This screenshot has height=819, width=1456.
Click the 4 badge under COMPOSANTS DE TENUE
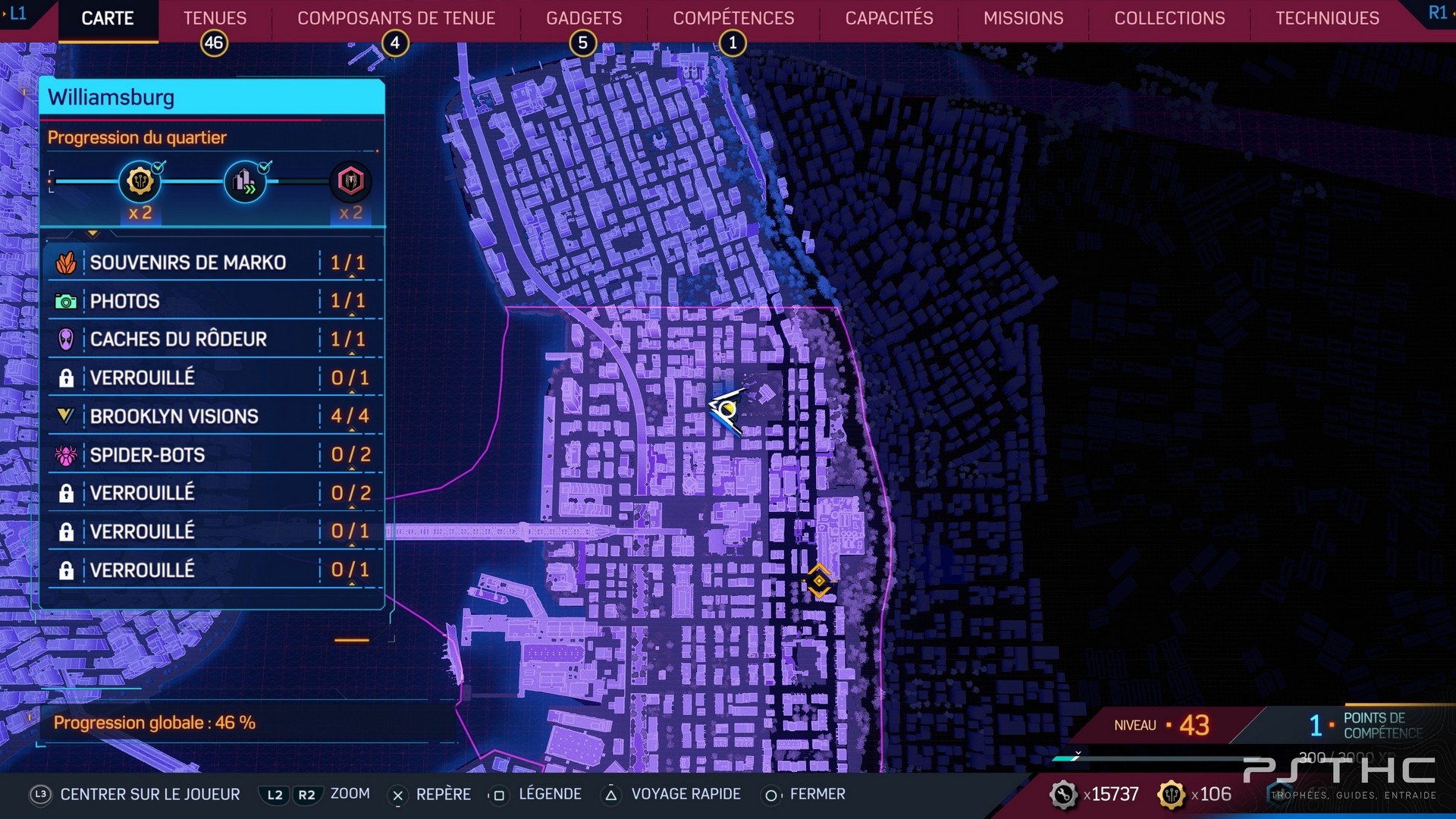click(x=394, y=43)
